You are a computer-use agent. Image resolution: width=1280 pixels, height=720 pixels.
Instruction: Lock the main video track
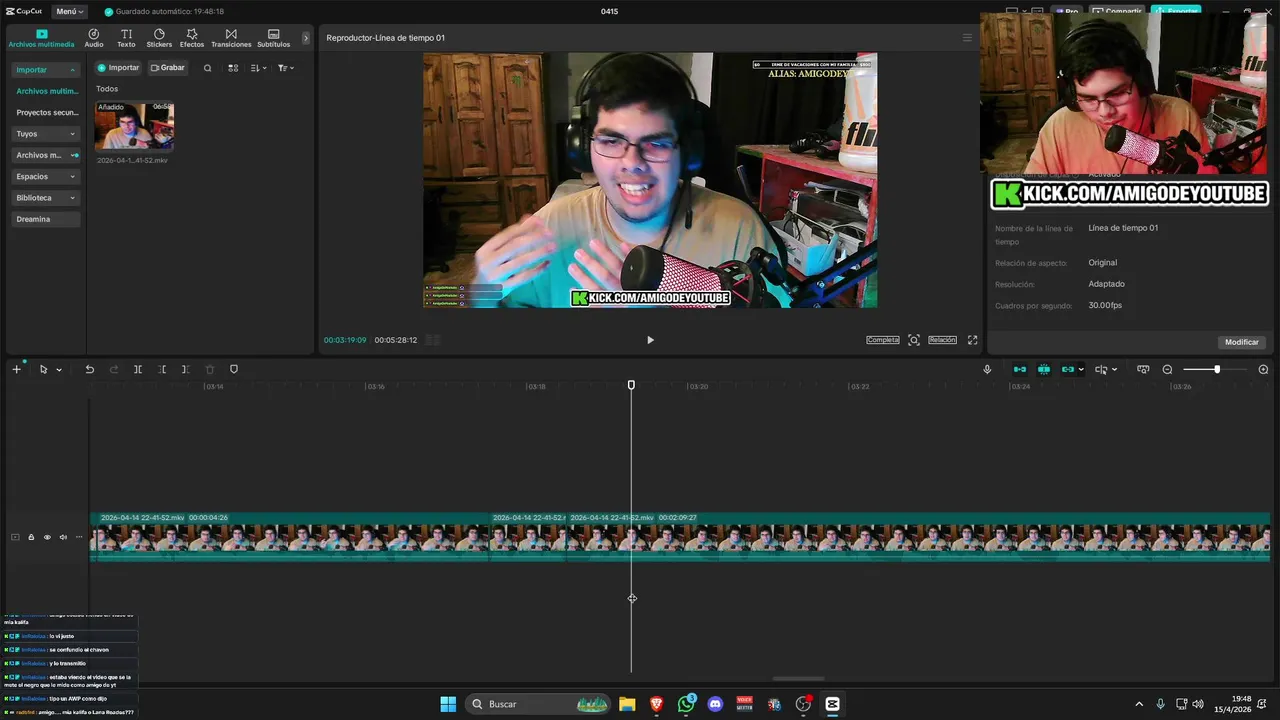point(31,537)
